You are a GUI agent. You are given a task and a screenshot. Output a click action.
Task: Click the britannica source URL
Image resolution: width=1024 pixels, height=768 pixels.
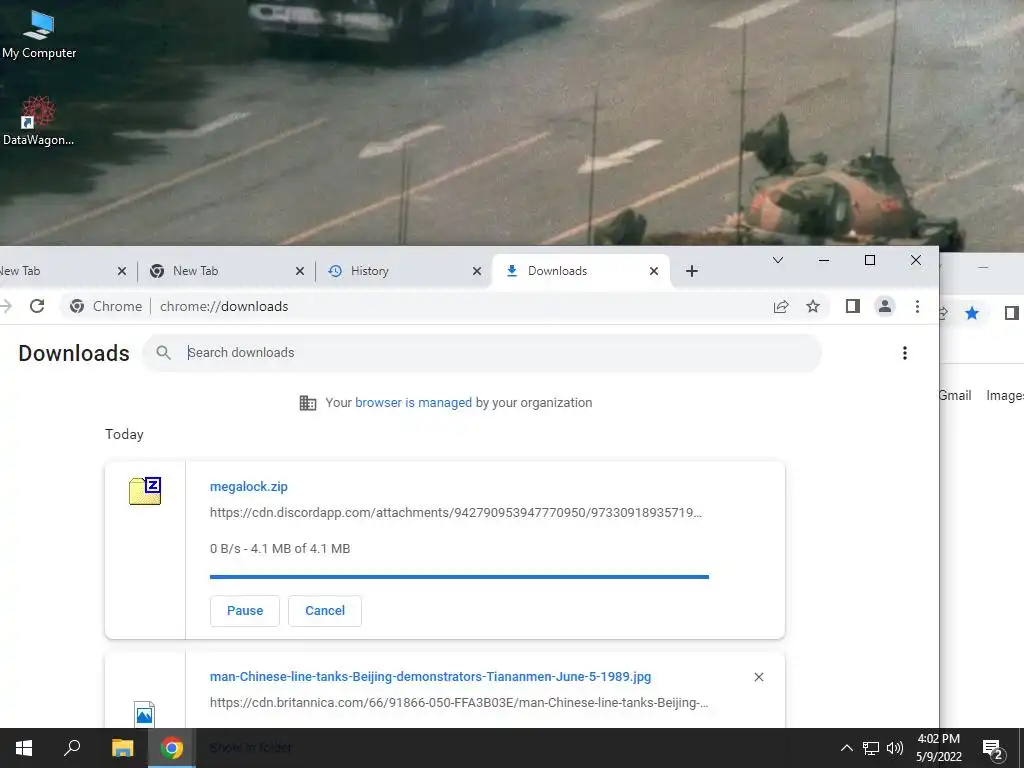click(458, 703)
